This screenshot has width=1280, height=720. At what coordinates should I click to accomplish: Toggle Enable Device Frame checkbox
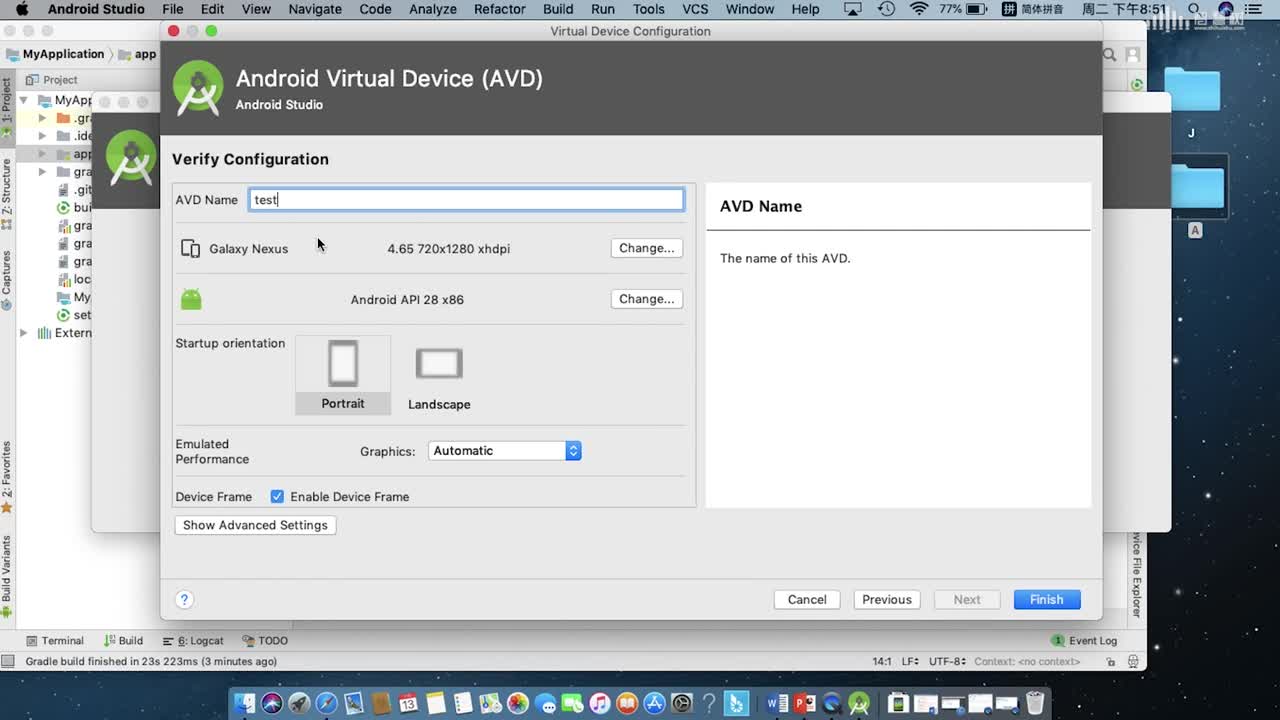pyautogui.click(x=277, y=497)
